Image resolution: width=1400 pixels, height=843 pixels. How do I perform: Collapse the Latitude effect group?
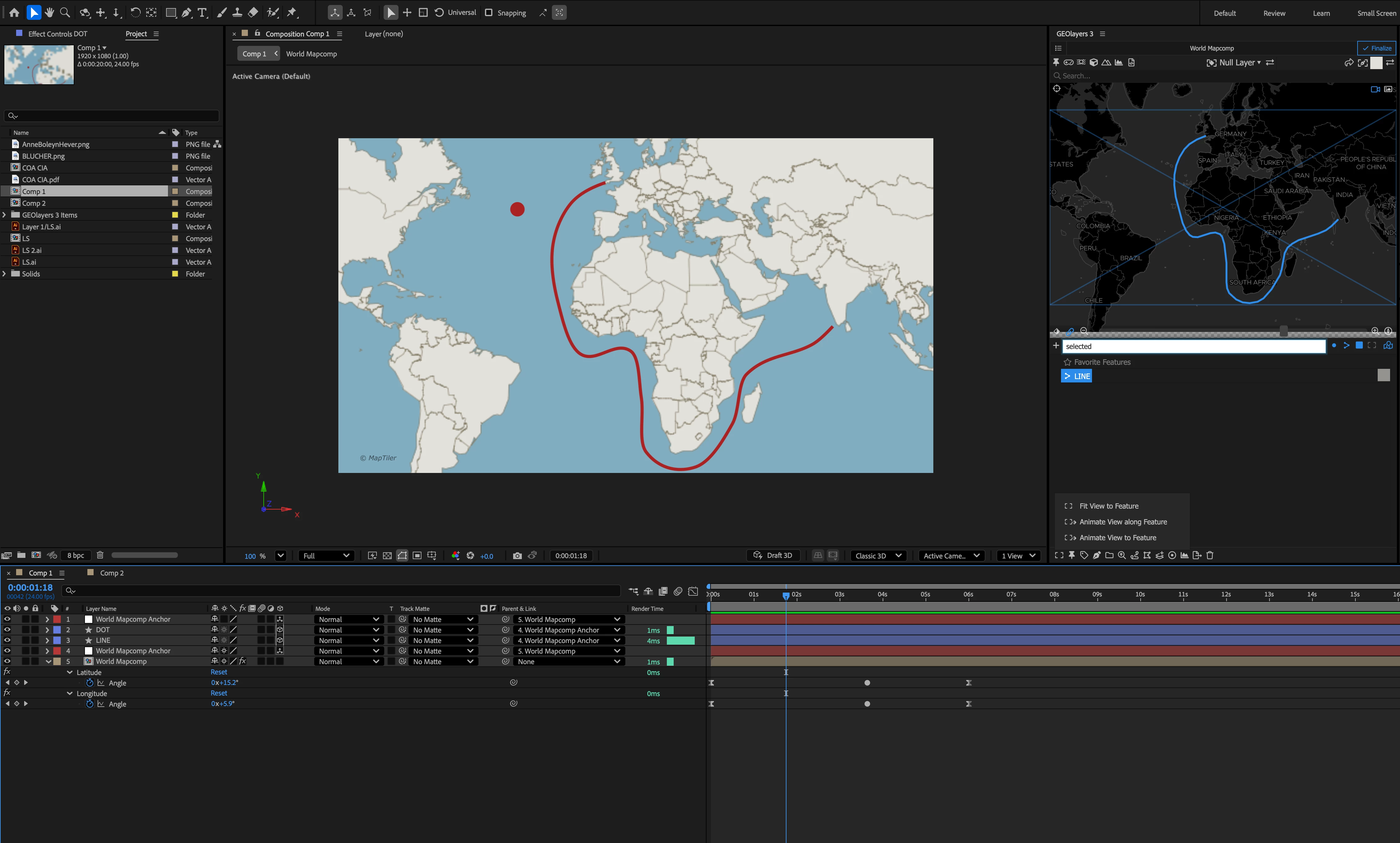pos(70,672)
